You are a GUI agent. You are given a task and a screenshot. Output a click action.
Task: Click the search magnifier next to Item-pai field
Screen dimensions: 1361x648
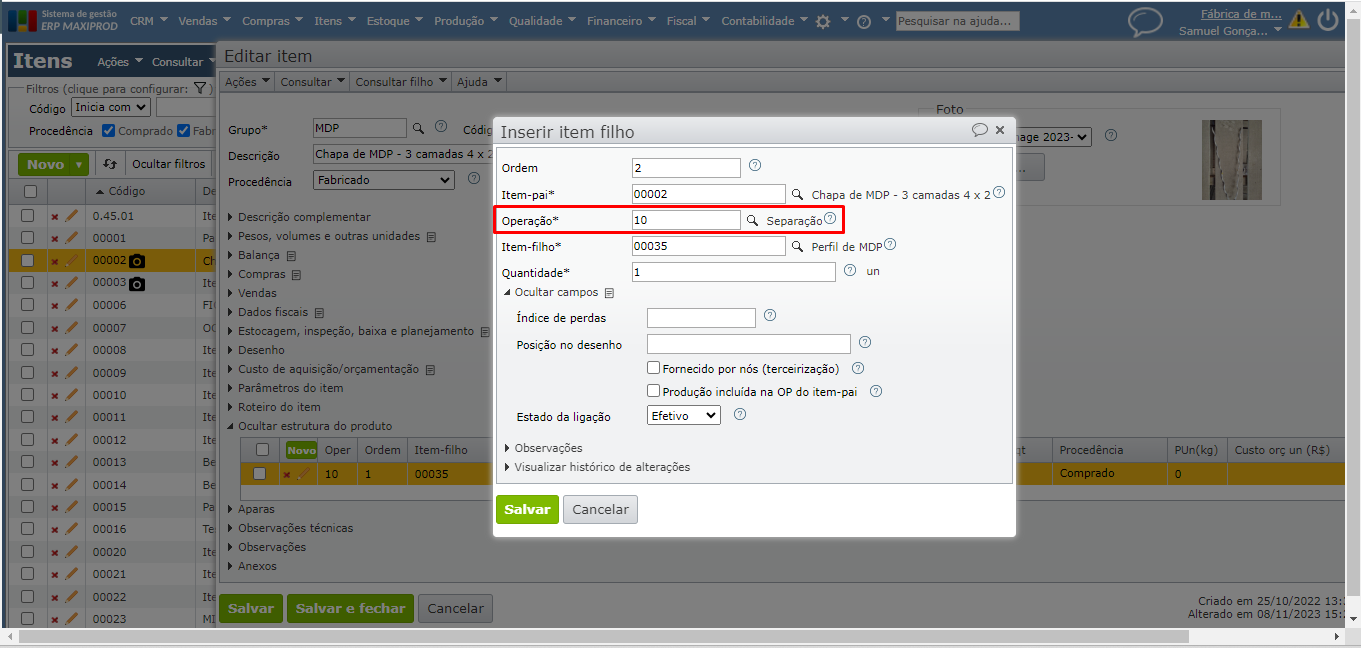(x=798, y=194)
